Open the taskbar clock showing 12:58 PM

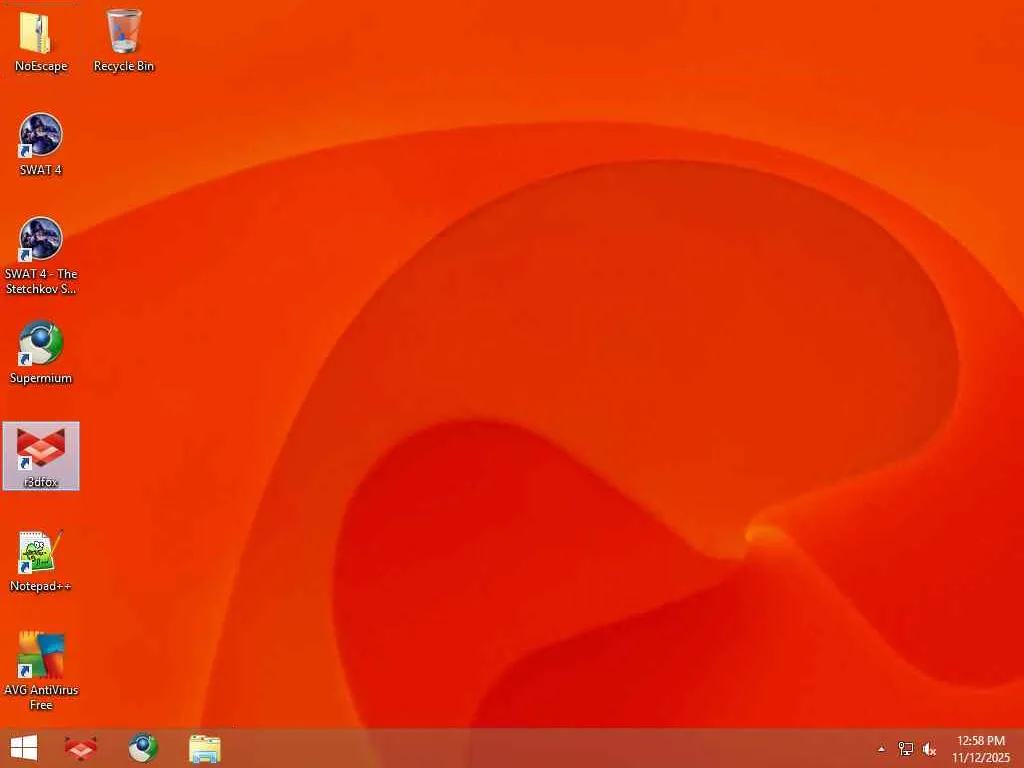[980, 748]
